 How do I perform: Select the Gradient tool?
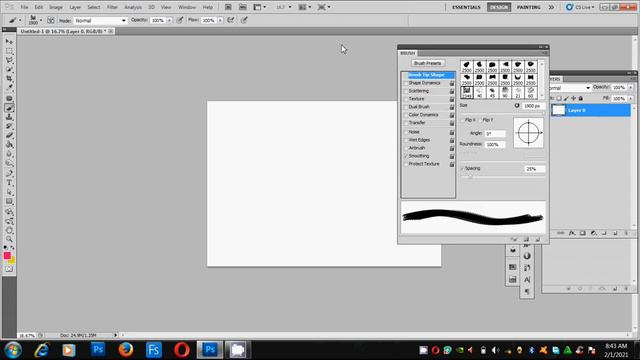(9, 144)
